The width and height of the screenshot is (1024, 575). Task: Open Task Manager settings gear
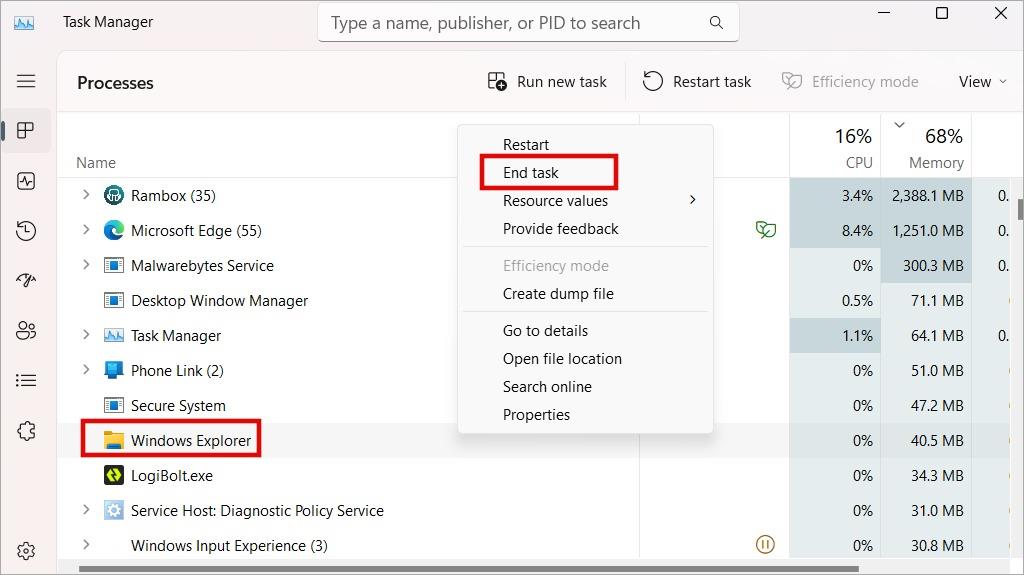26,551
